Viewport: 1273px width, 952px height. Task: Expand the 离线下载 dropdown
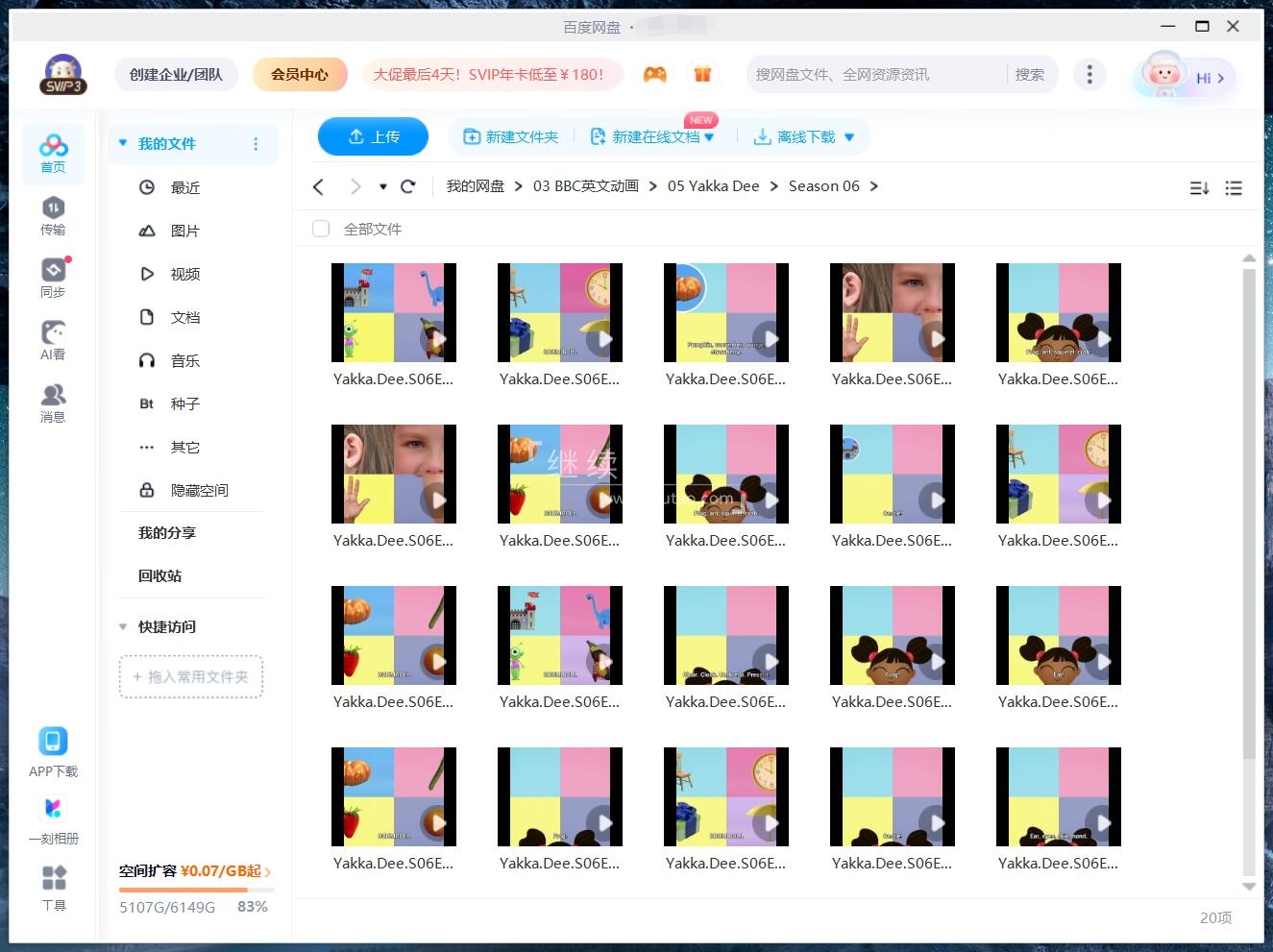click(848, 136)
